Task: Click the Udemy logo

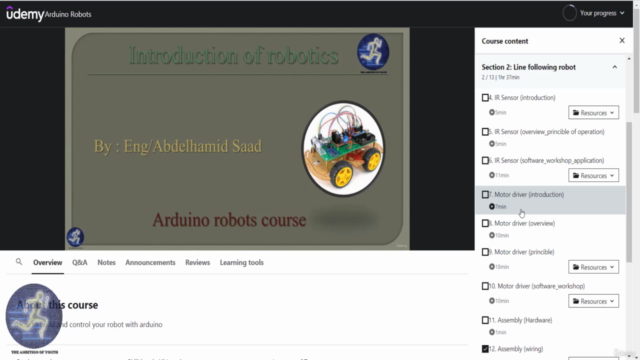Action: click(x=24, y=14)
